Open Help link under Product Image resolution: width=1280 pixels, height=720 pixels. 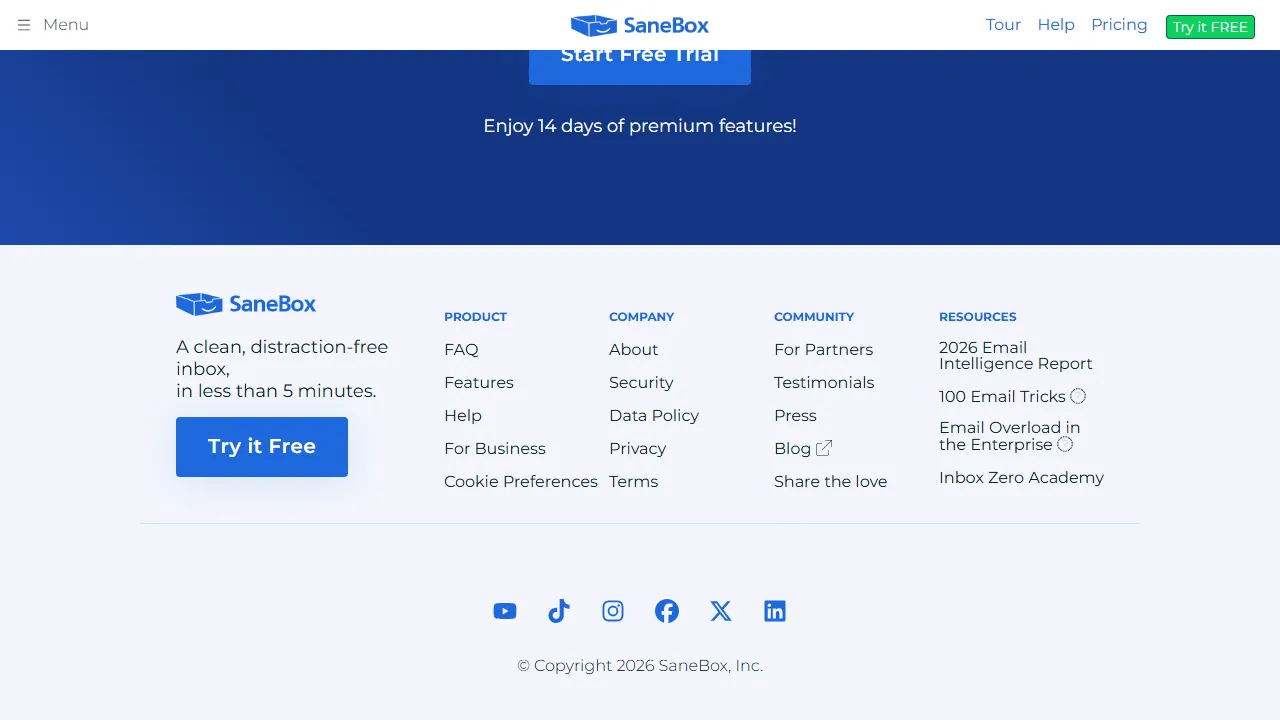pyautogui.click(x=463, y=415)
